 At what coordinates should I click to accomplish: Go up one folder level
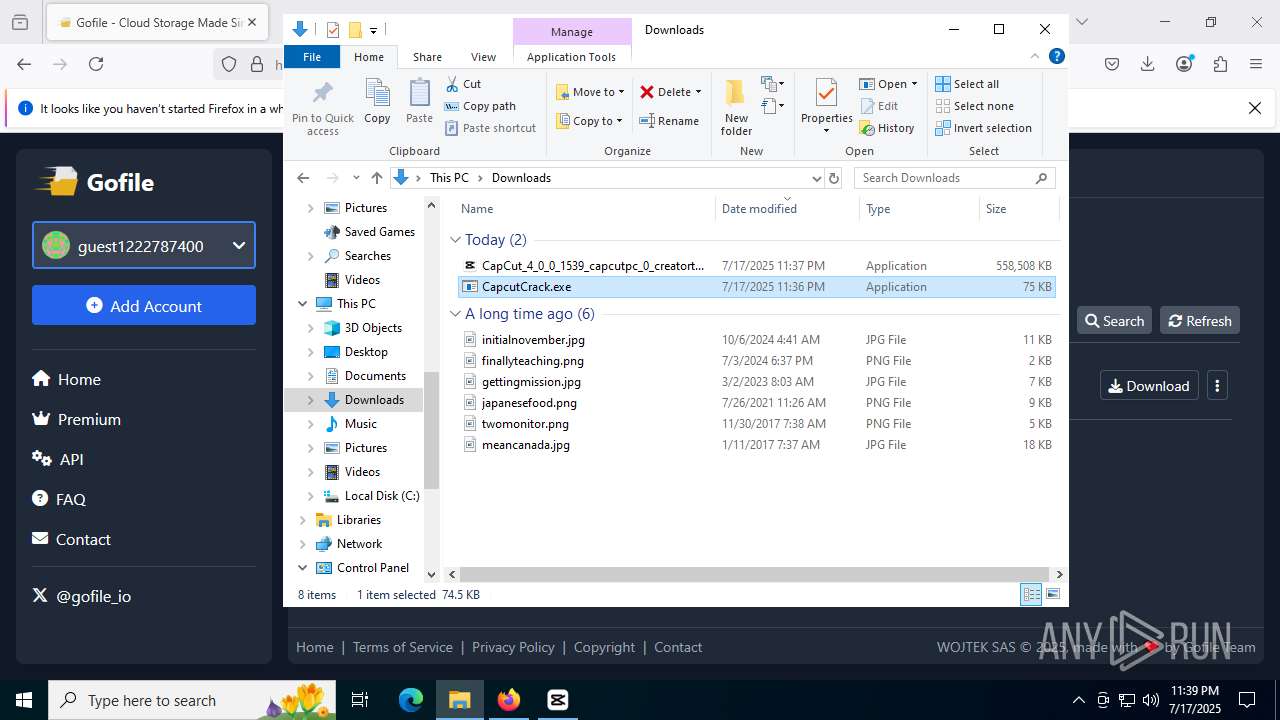[376, 178]
